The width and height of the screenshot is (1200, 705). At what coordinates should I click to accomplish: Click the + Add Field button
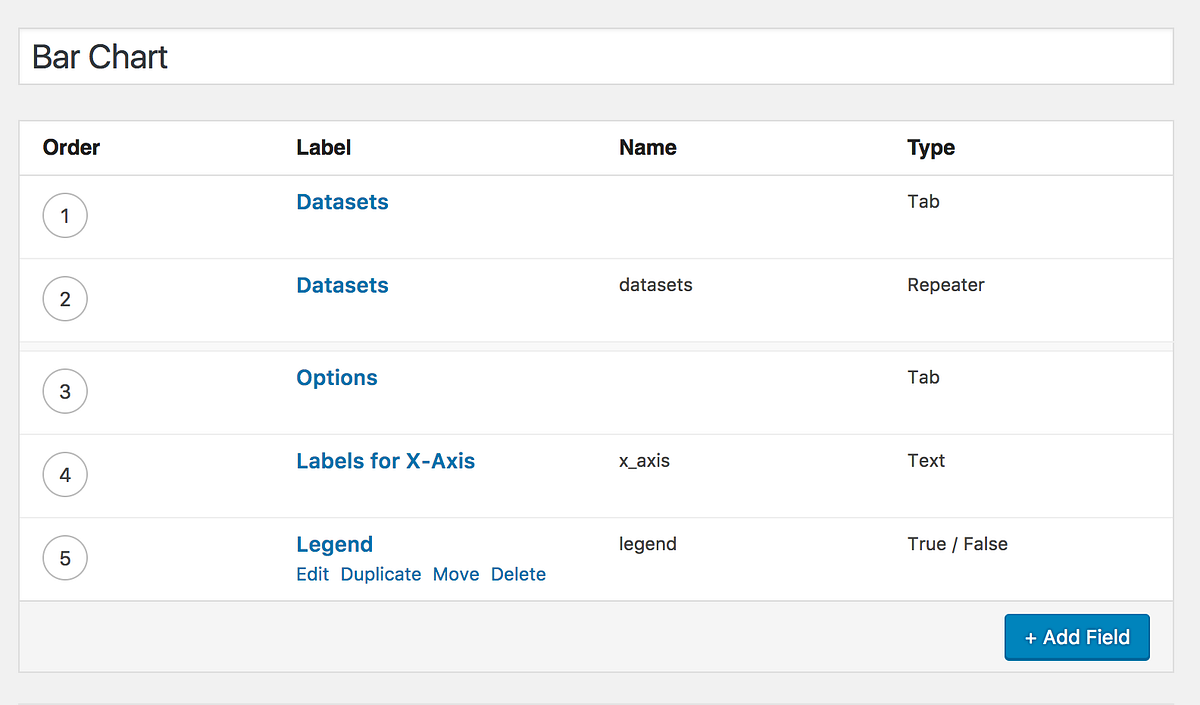coord(1077,637)
